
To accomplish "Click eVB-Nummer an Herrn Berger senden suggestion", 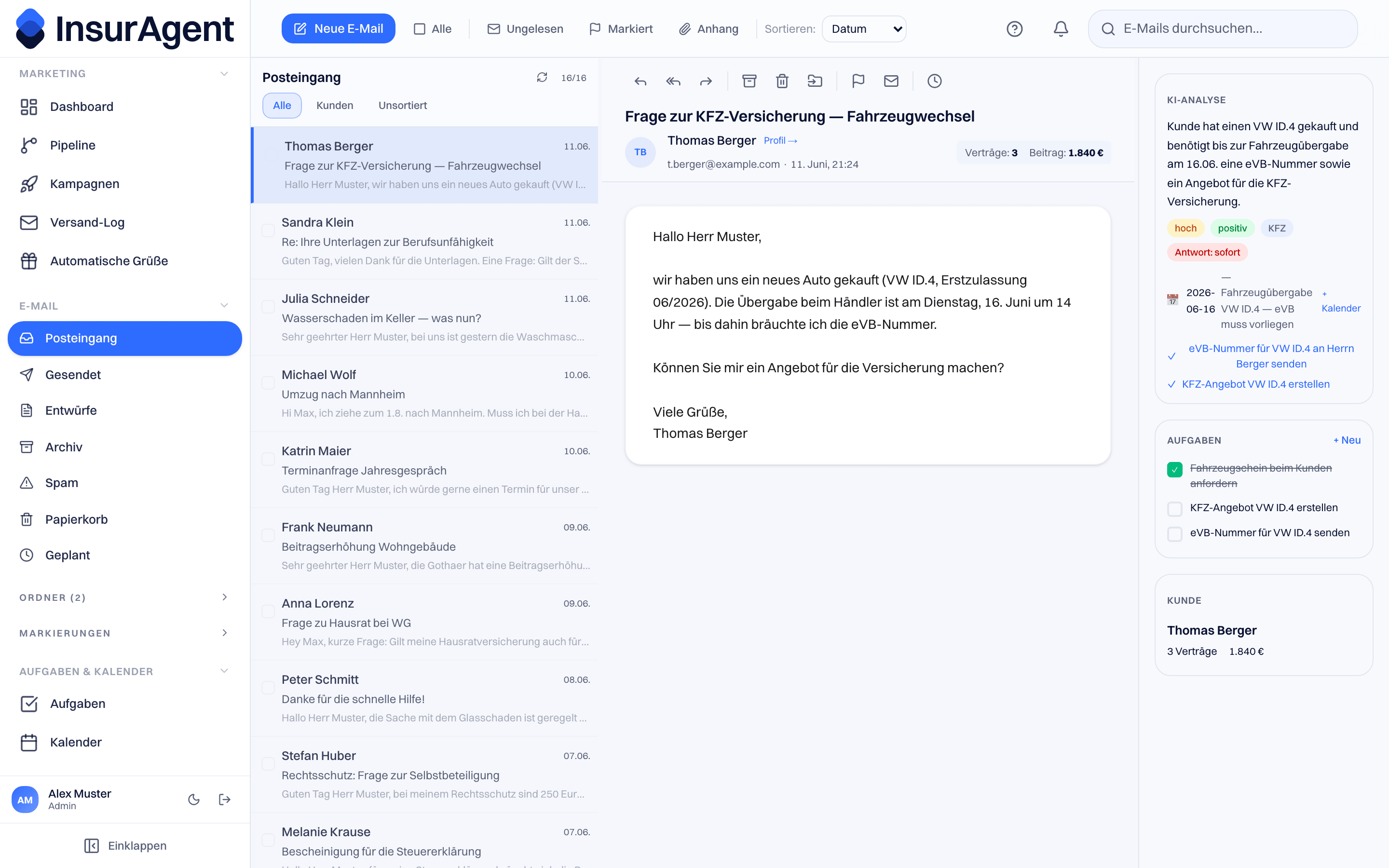I will [x=1271, y=356].
